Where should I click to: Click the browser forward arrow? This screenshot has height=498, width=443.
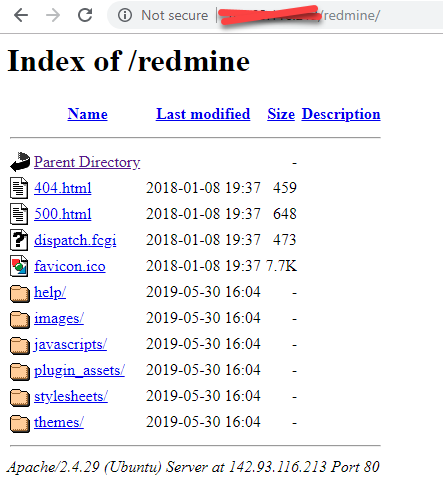tap(53, 15)
